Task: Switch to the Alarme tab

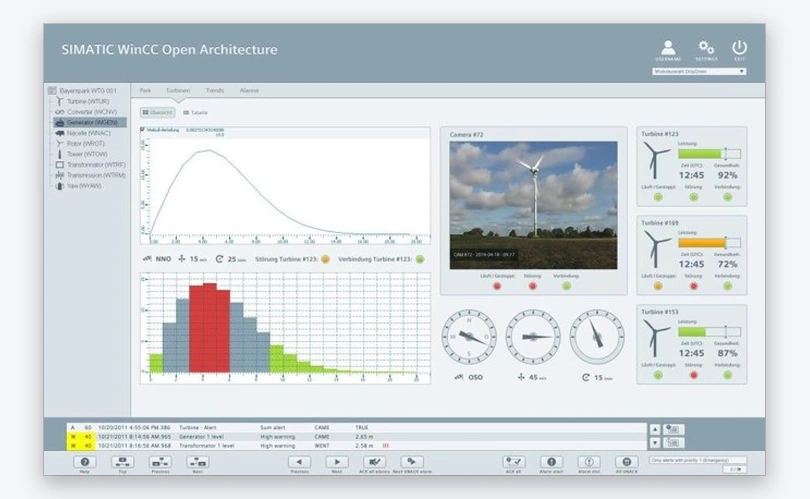Action: pos(249,90)
